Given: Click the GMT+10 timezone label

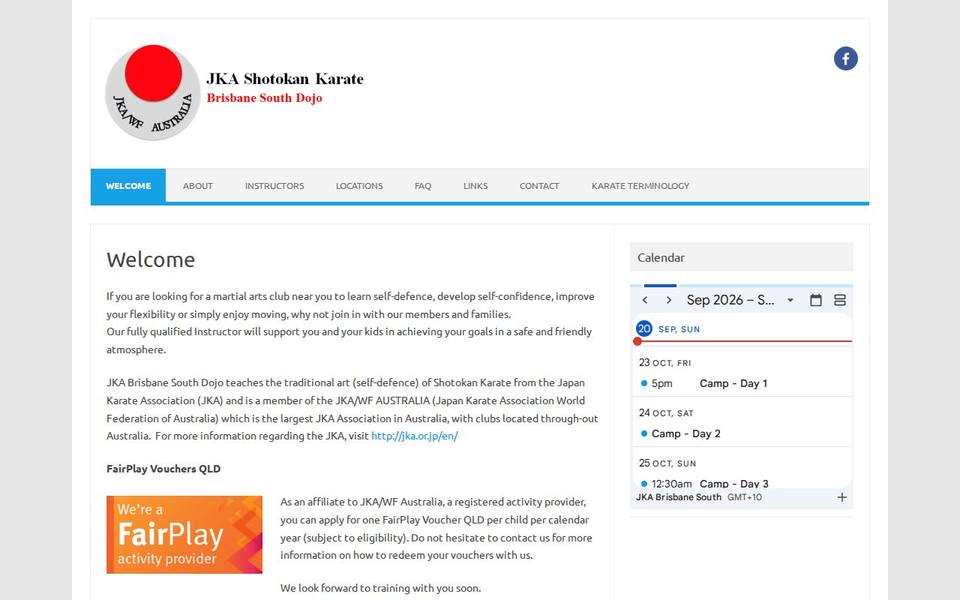Looking at the screenshot, I should (744, 497).
